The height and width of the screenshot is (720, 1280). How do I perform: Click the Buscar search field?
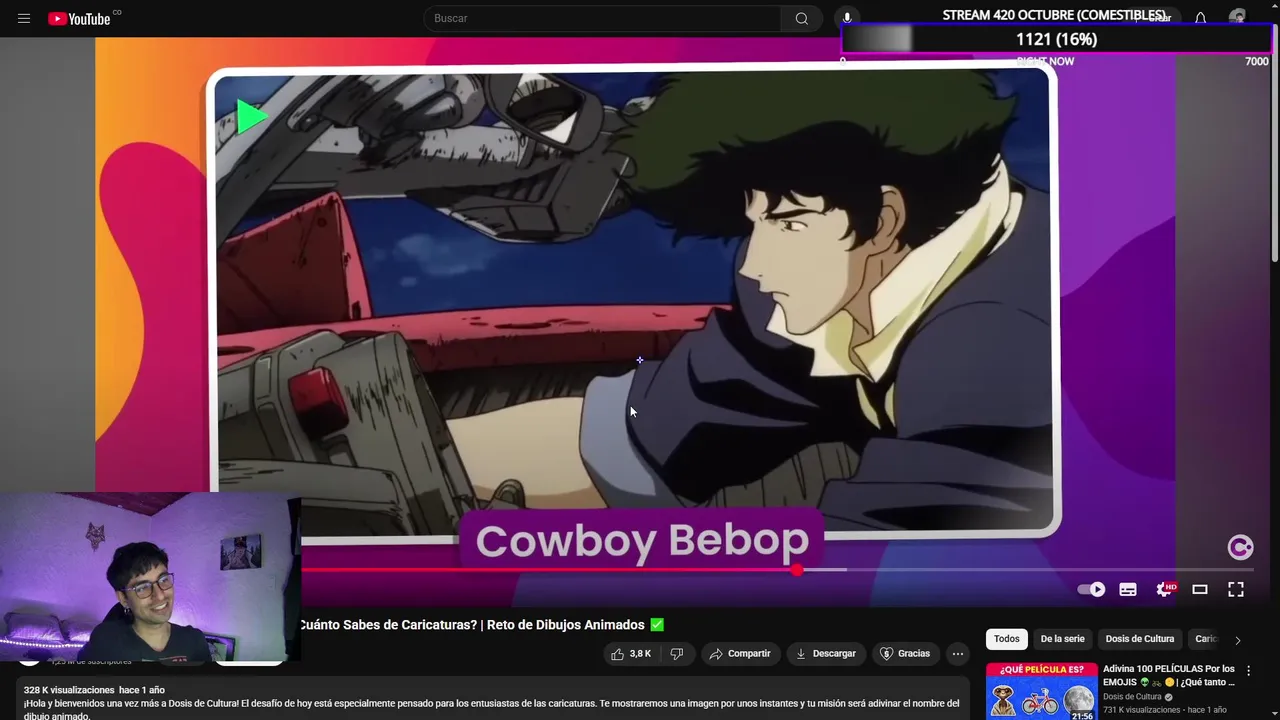click(x=603, y=18)
